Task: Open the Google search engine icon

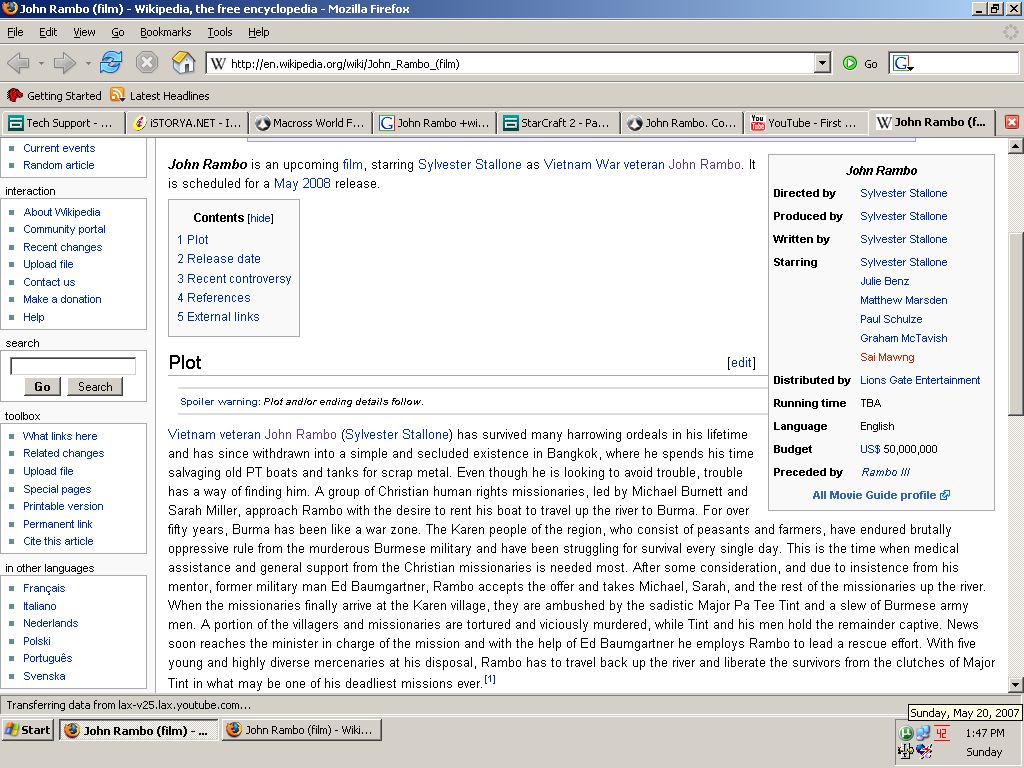Action: (x=901, y=63)
